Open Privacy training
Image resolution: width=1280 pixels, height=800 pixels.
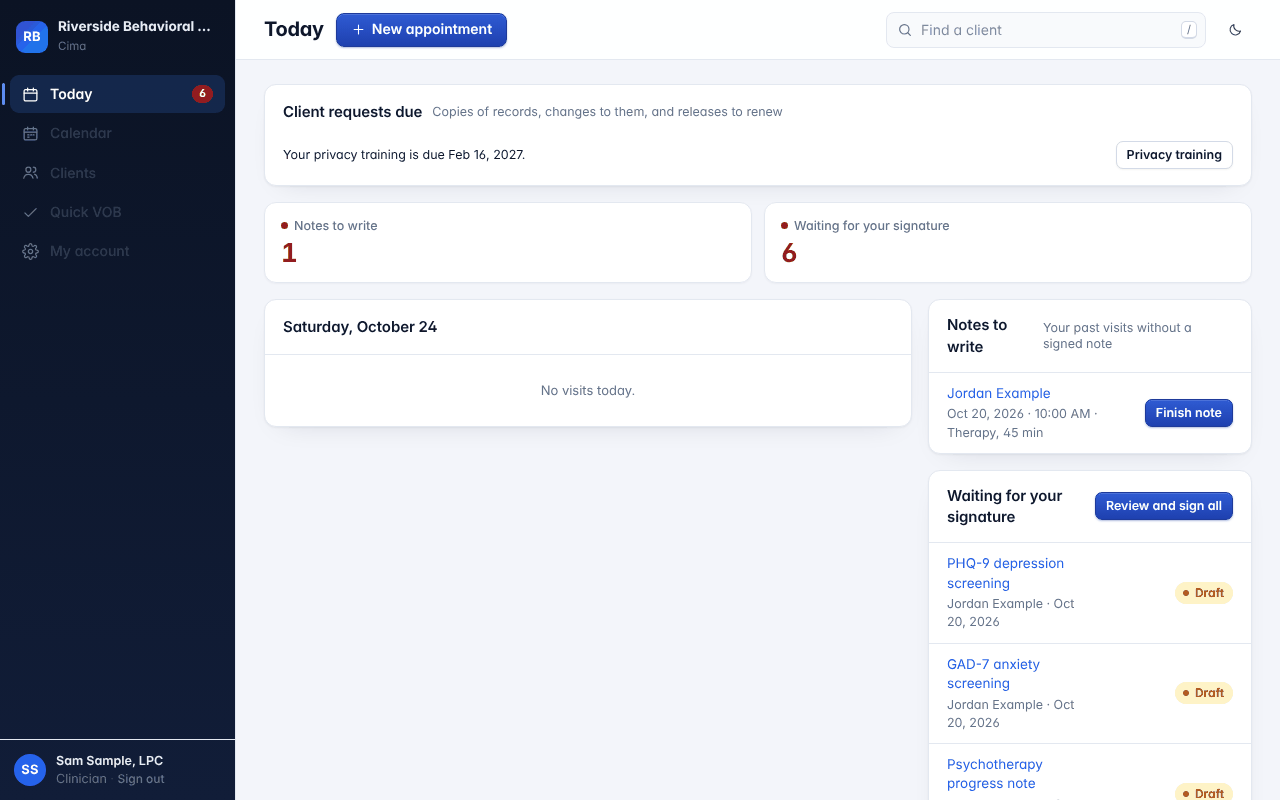1174,155
